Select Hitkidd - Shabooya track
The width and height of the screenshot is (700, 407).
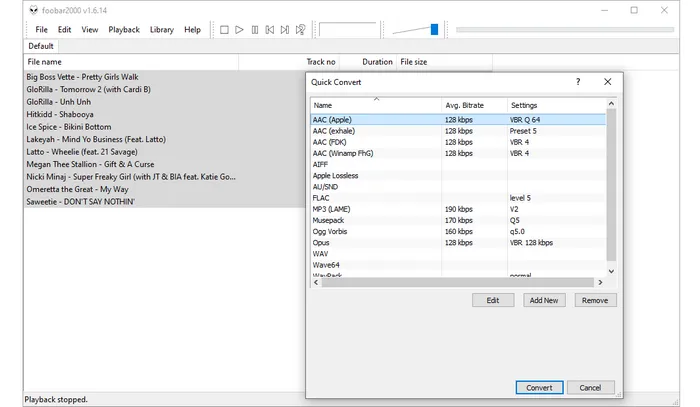(164, 114)
